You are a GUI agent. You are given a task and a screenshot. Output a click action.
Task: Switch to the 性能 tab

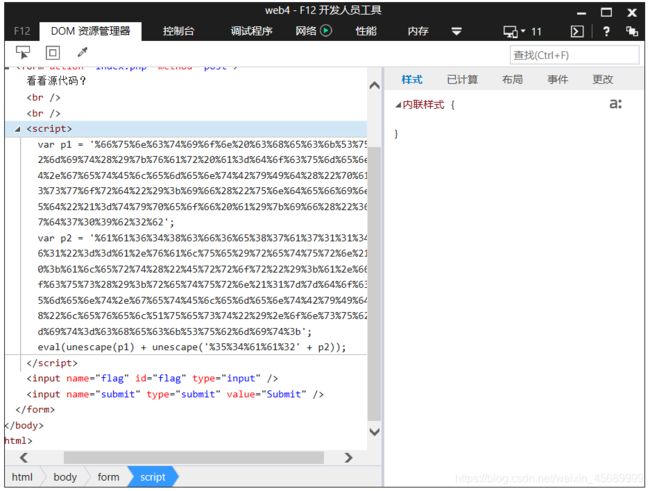click(x=366, y=31)
